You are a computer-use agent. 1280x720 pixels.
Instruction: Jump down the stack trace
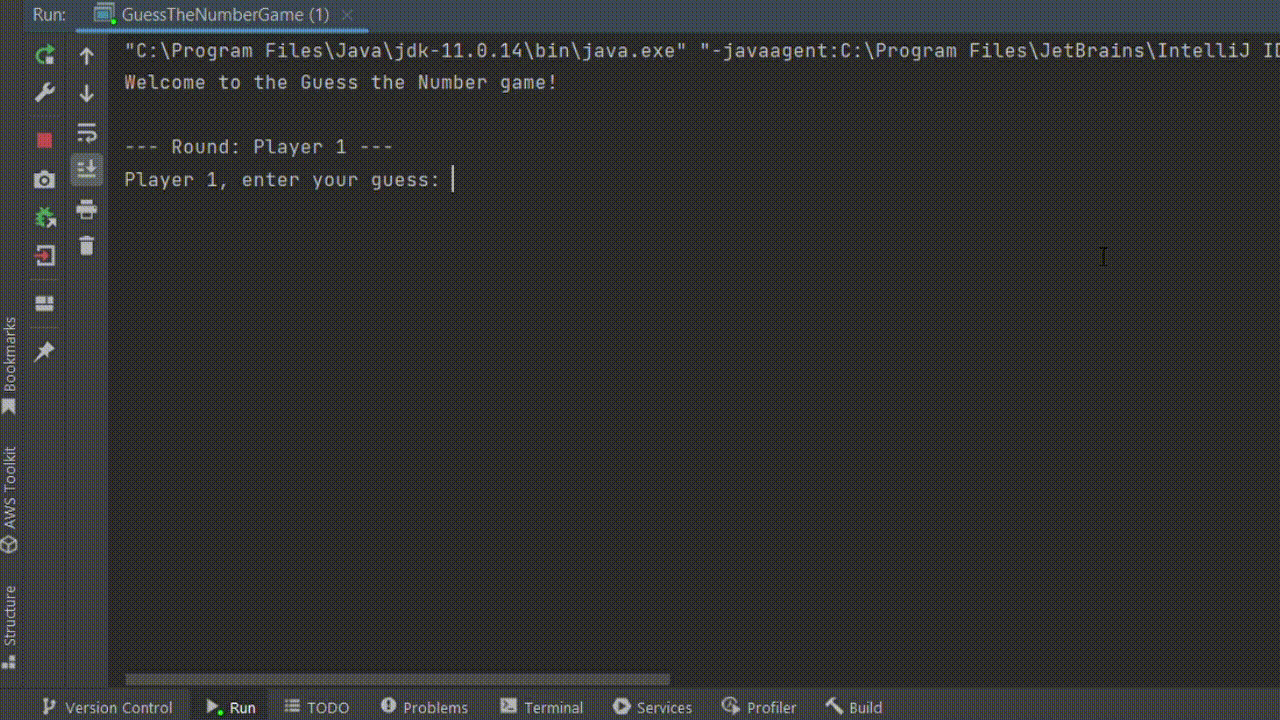[87, 93]
